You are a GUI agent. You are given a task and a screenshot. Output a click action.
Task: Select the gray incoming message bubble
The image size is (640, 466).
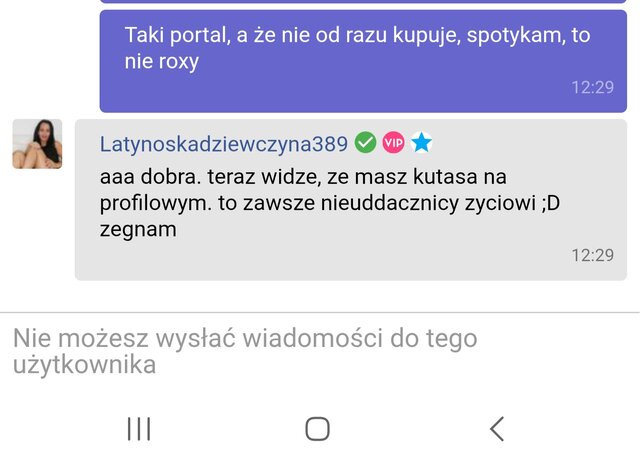[351, 200]
